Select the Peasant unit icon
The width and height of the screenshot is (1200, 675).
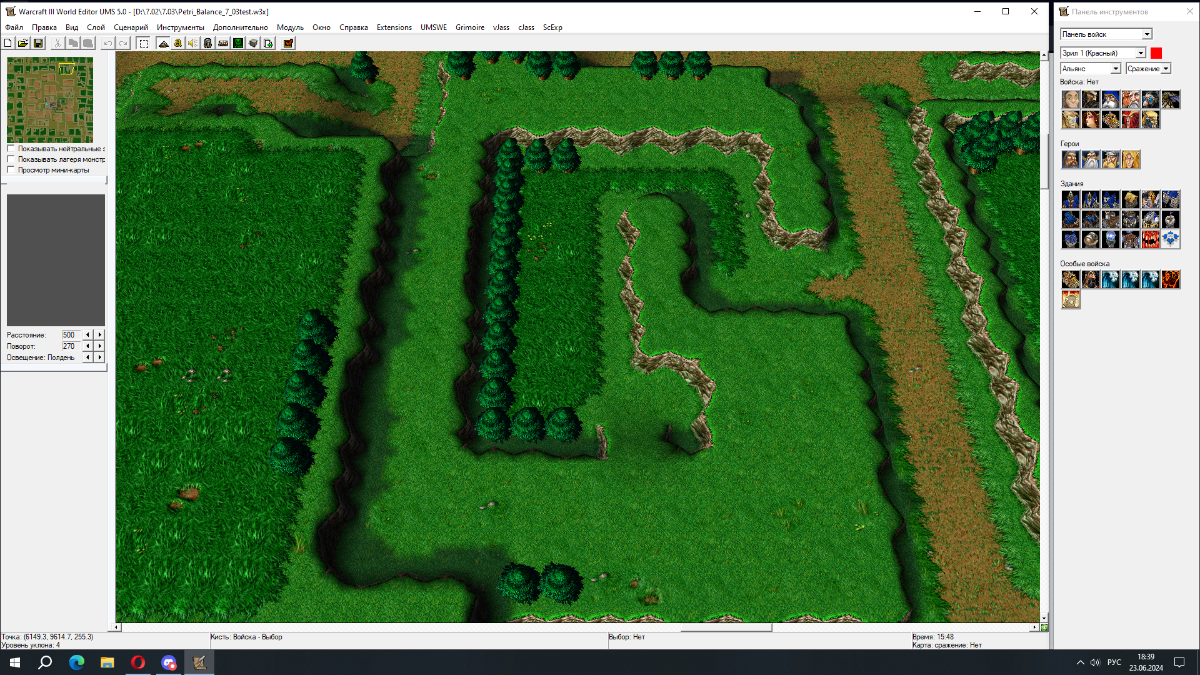(x=1070, y=99)
